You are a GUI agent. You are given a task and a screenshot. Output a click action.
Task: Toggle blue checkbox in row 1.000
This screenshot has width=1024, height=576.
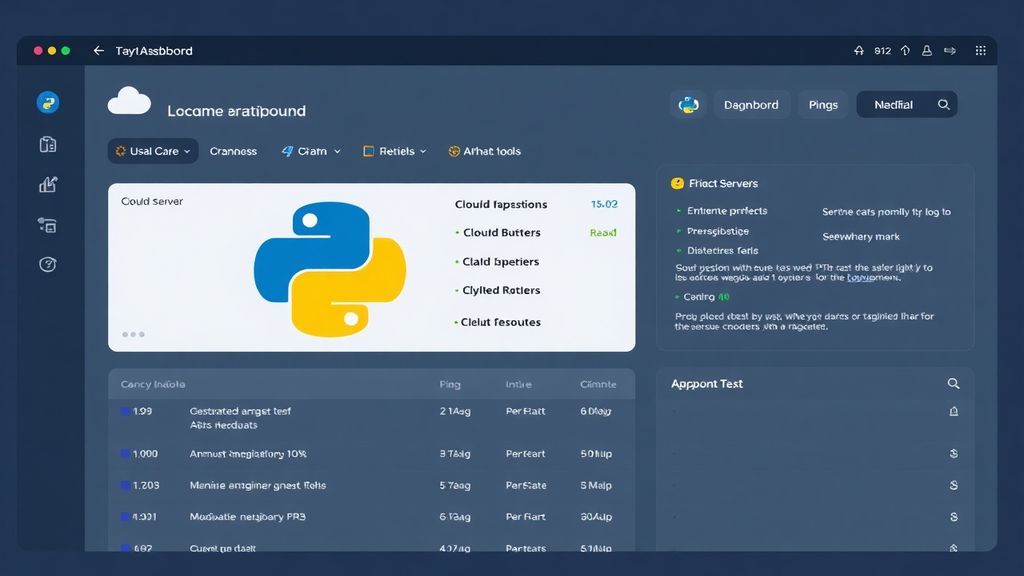coord(125,453)
